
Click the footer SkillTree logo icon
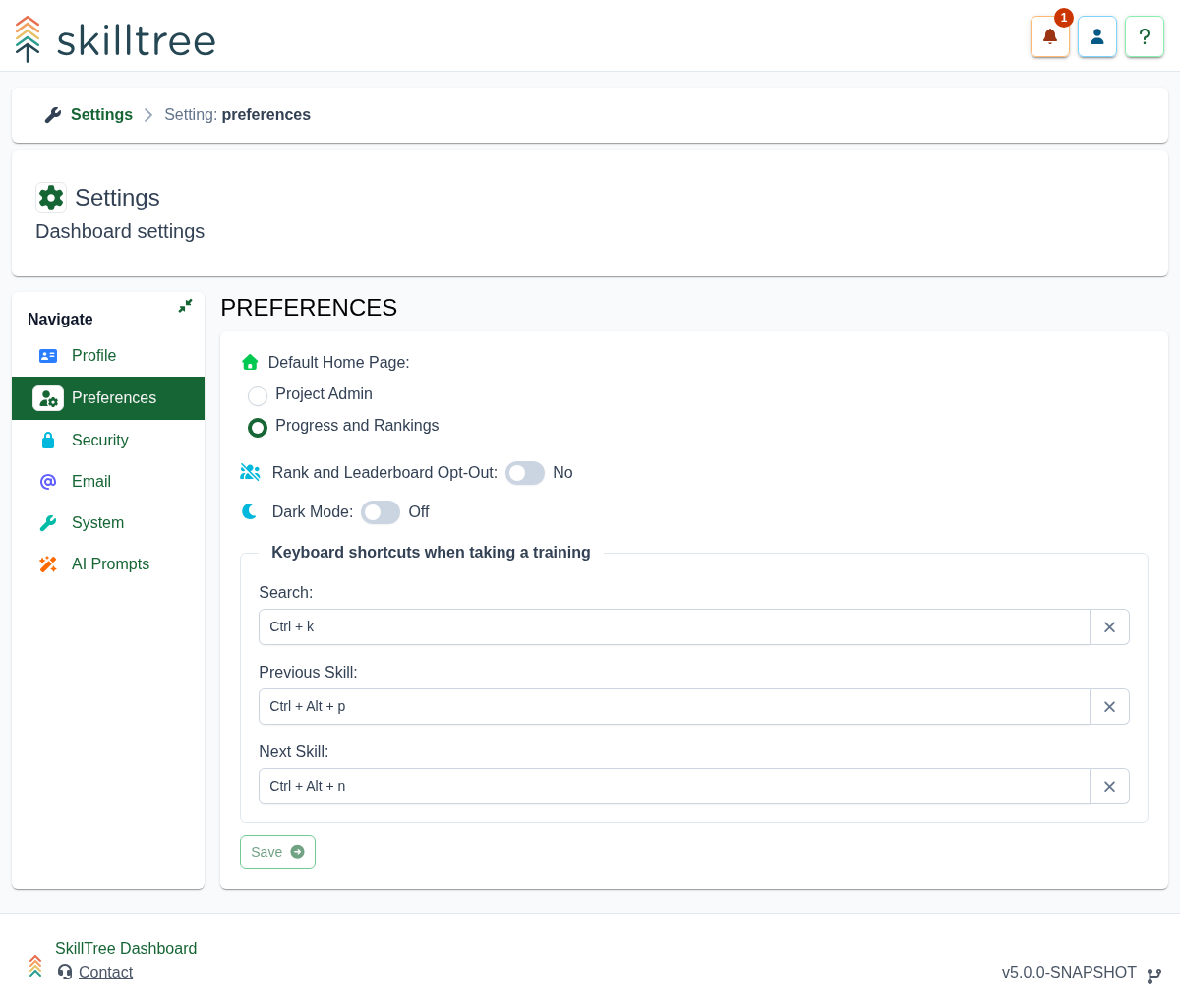pyautogui.click(x=35, y=966)
